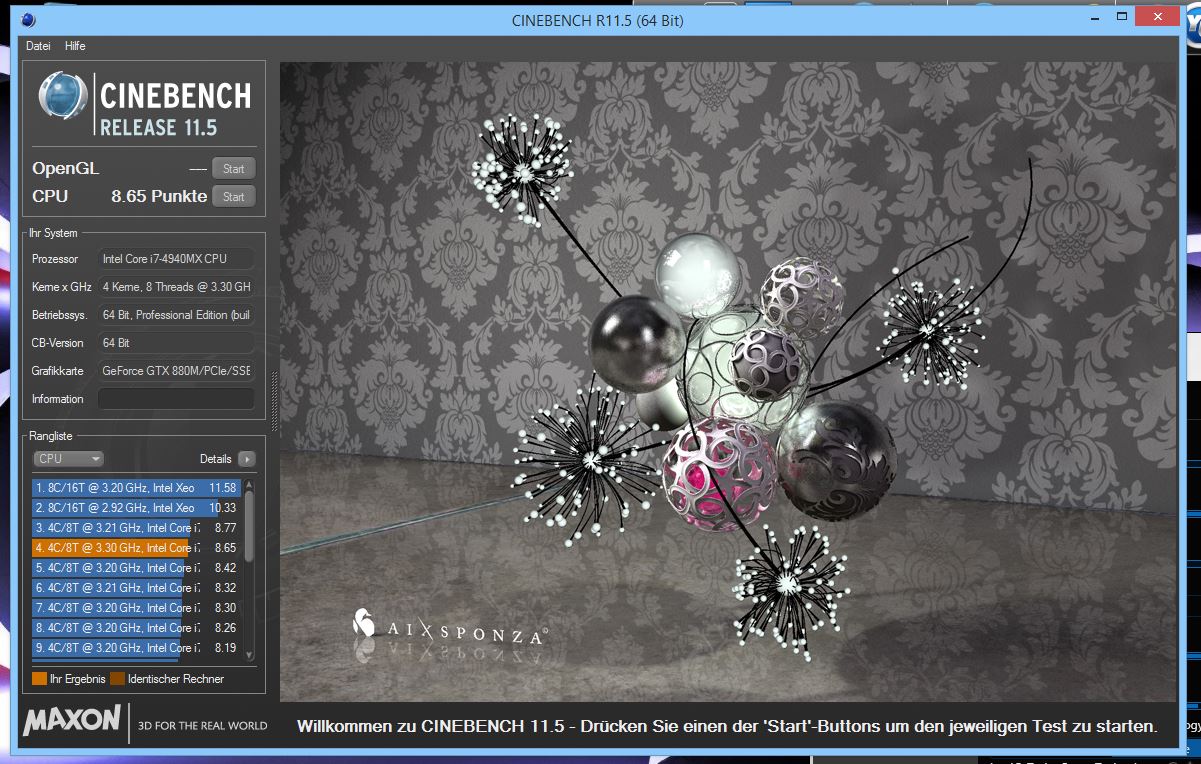Select ranking entry 5 with score 8.42
This screenshot has width=1201, height=764.
pos(136,568)
